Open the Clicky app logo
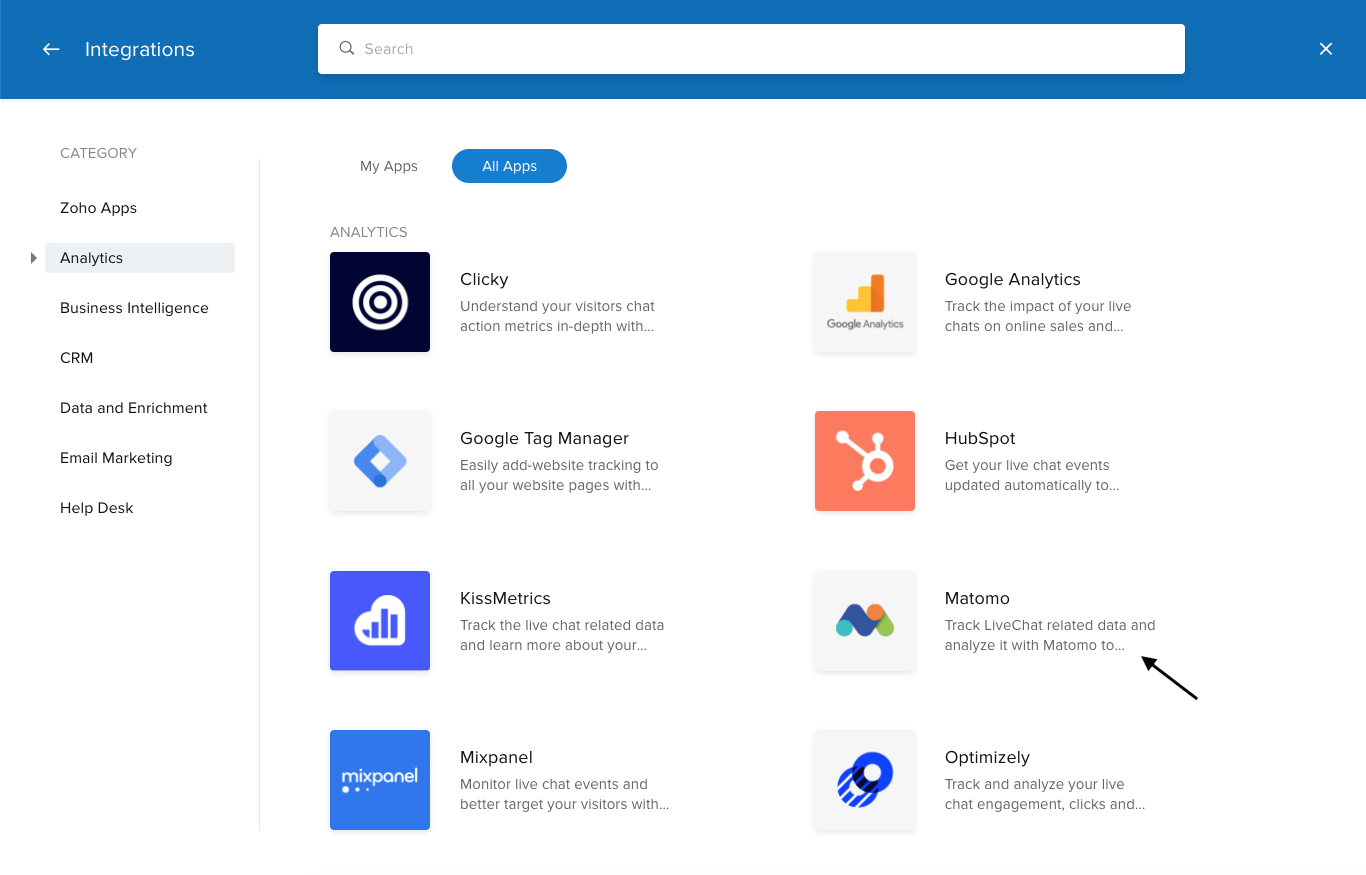The image size is (1366, 875). click(380, 302)
